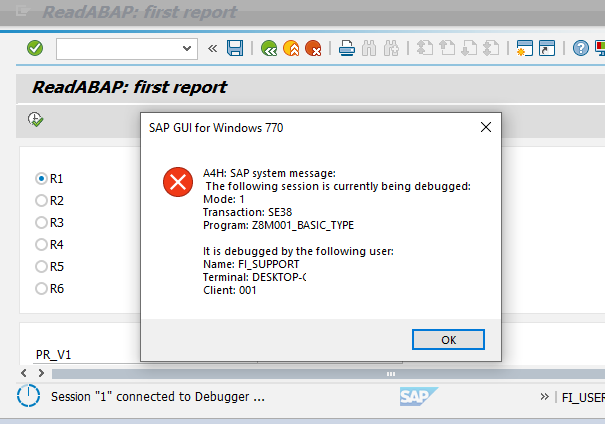Click the Find Next binoculars icon

pyautogui.click(x=392, y=49)
